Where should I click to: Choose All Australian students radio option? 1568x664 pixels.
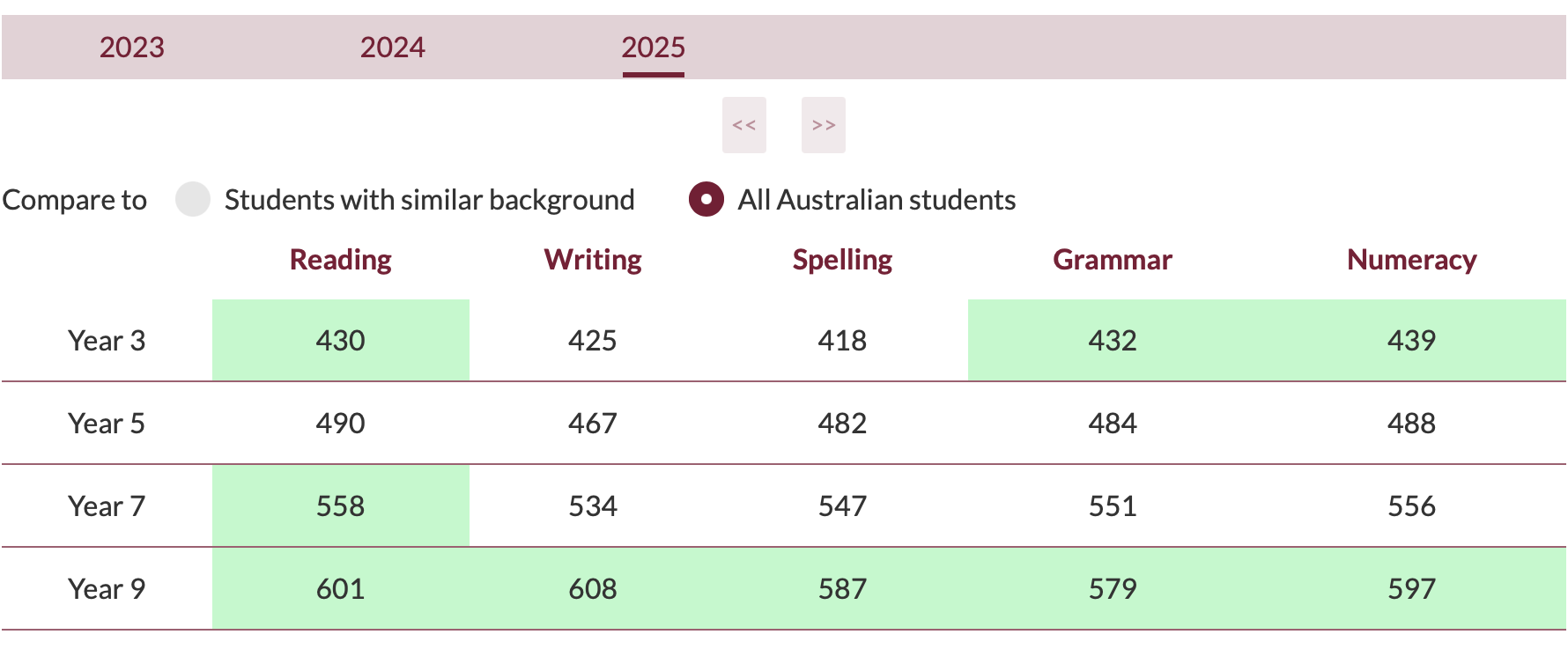[706, 199]
